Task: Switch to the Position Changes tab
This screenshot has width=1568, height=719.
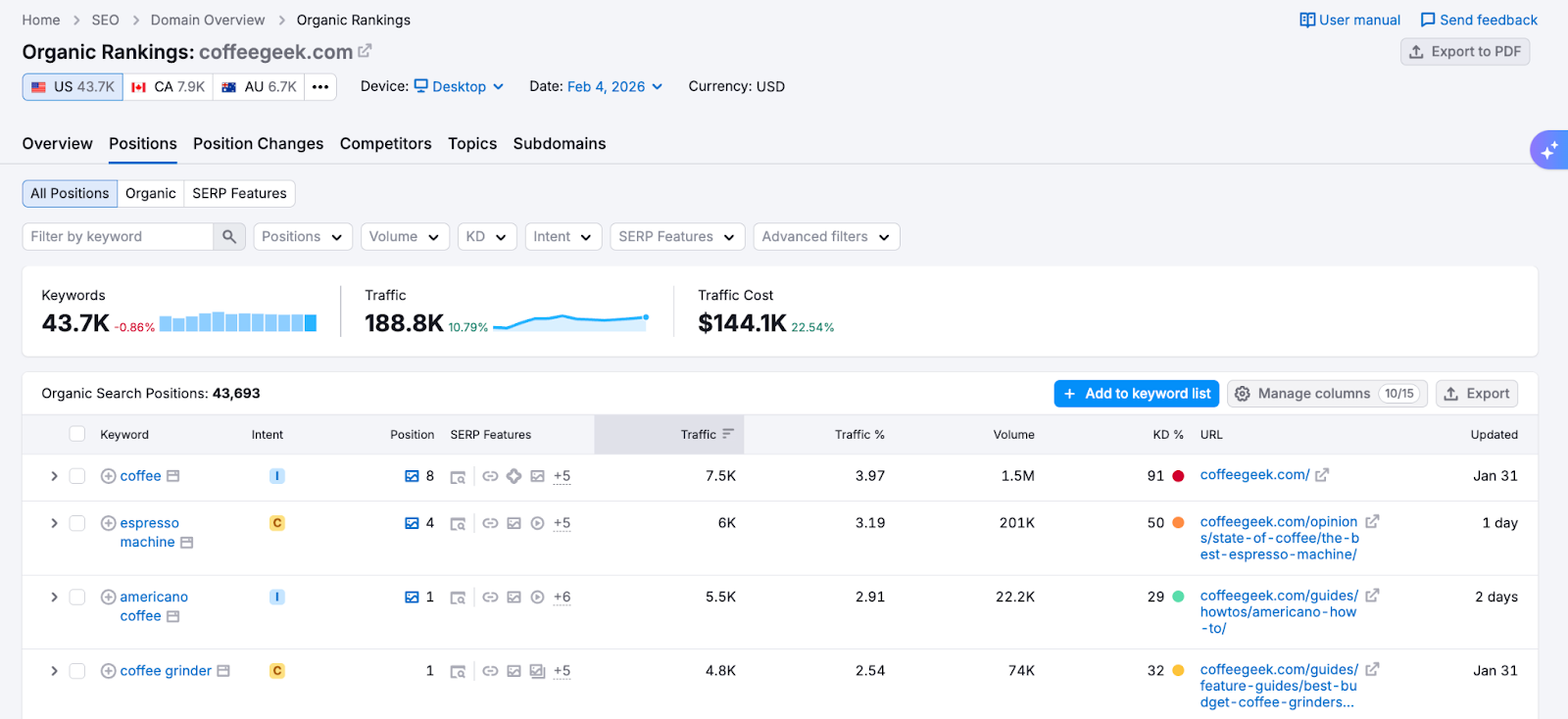Action: point(258,144)
